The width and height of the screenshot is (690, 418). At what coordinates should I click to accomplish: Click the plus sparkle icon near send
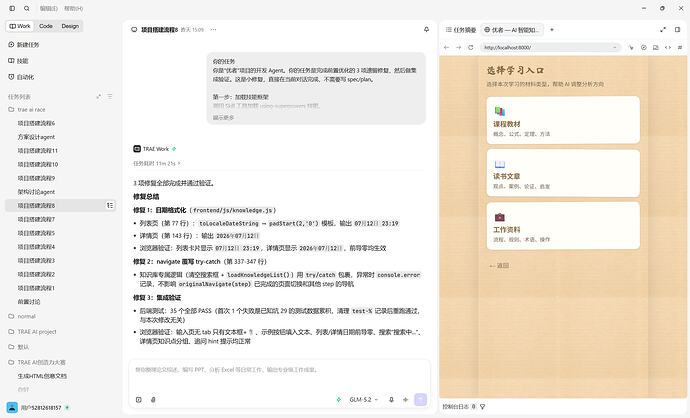(405, 400)
